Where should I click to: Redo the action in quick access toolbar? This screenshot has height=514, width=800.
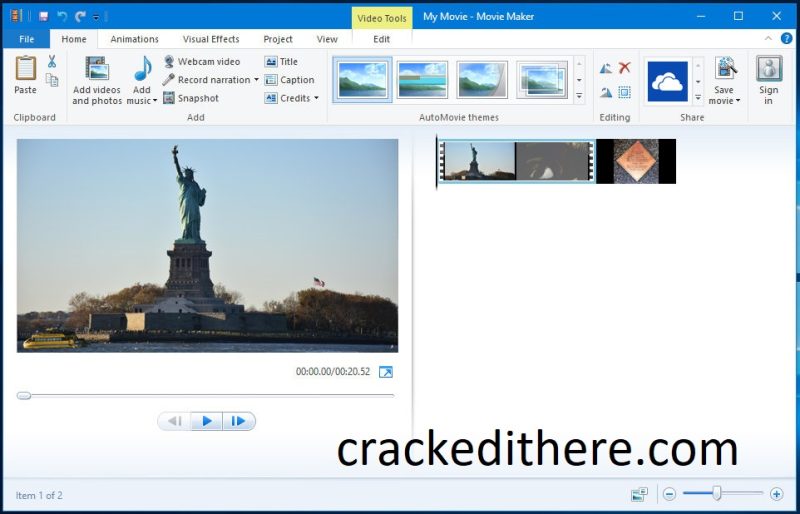(x=80, y=16)
